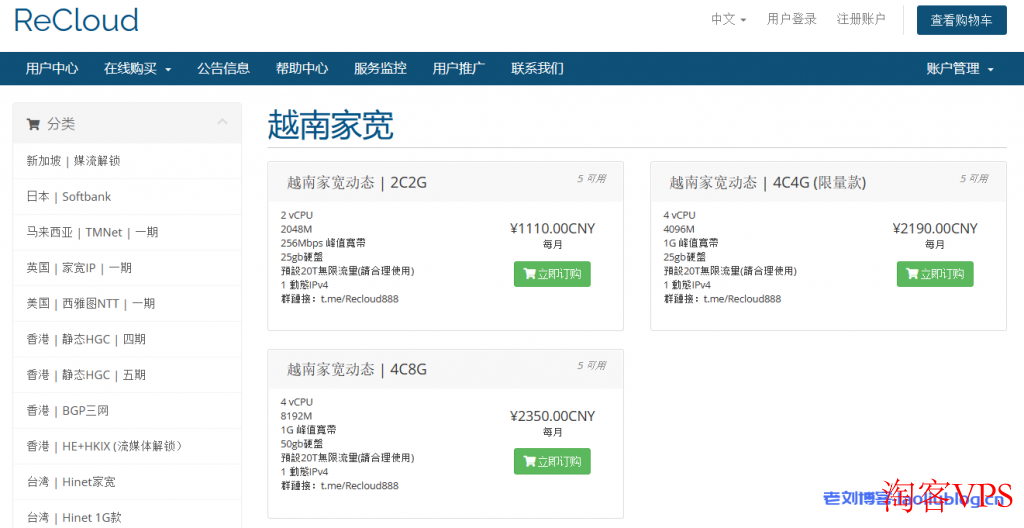Open 用户中心 in the navigation bar

tap(52, 69)
